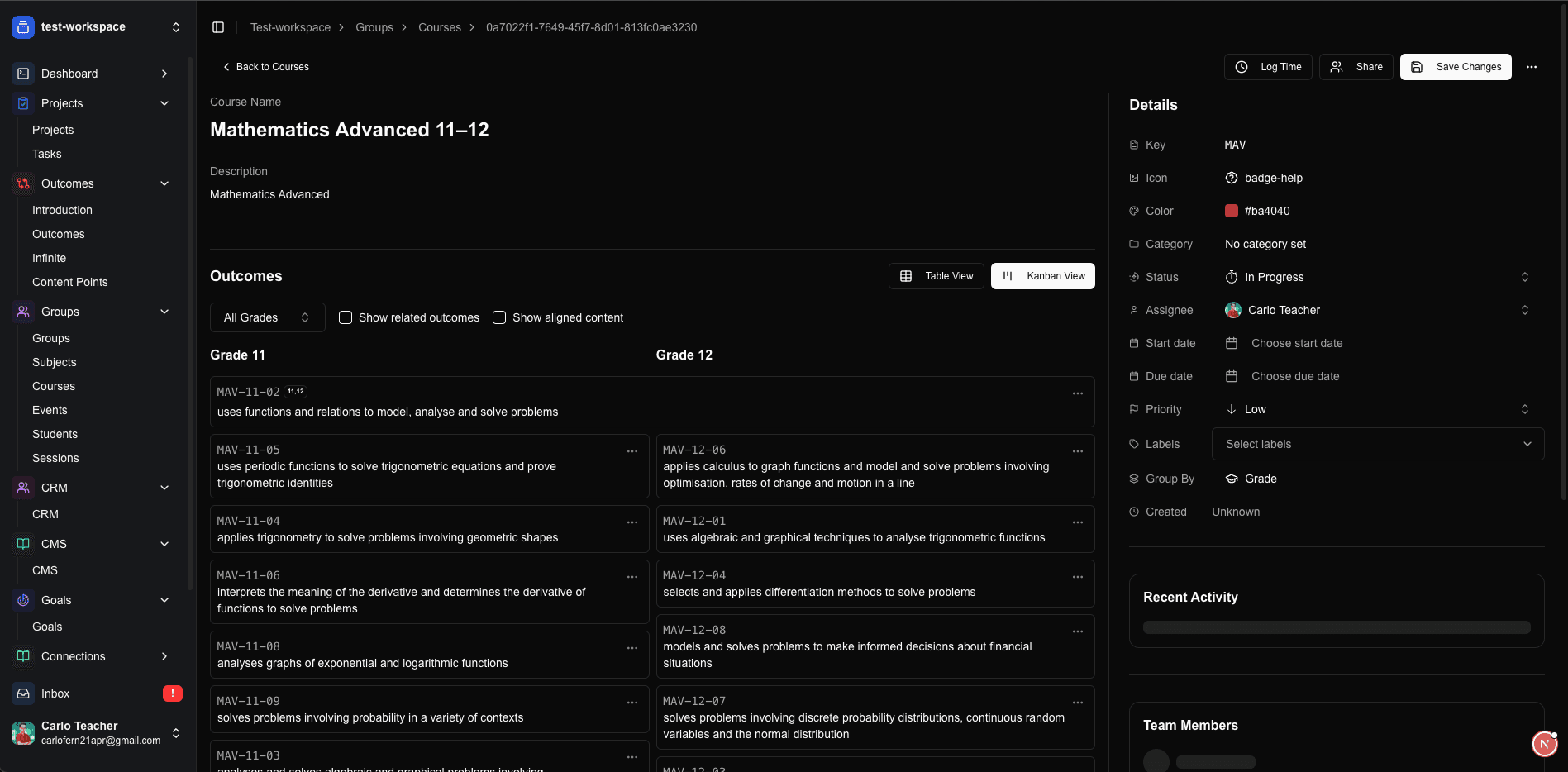Open Content Points in sidebar
The height and width of the screenshot is (772, 1568).
(x=70, y=282)
